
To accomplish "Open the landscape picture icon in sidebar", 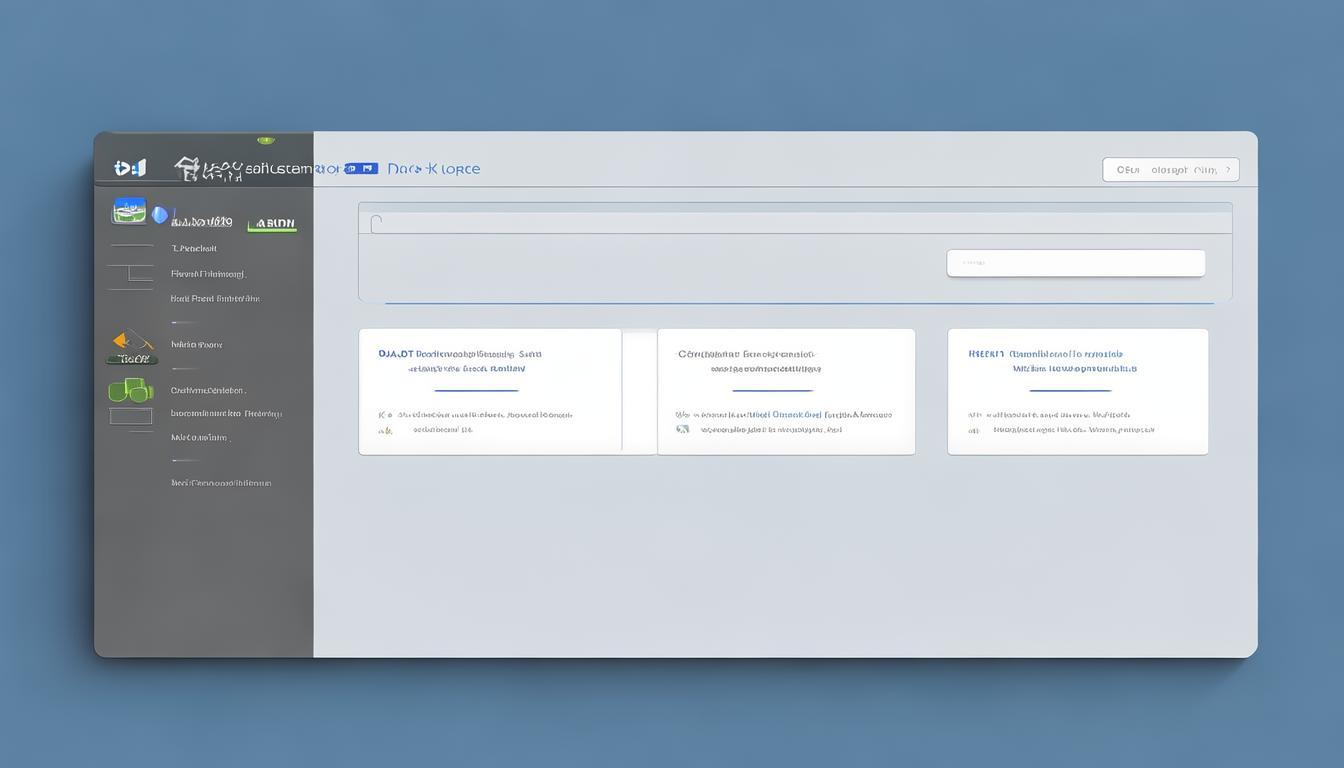I will click(129, 211).
